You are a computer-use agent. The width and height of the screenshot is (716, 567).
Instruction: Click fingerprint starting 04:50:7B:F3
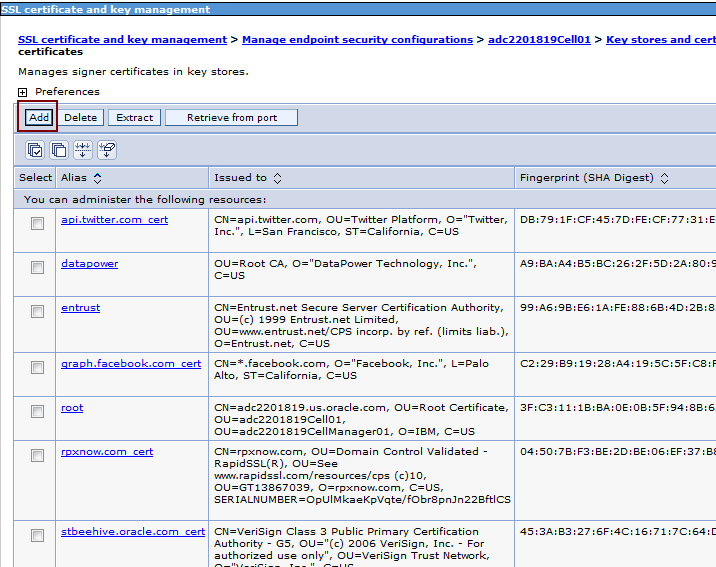[617, 452]
